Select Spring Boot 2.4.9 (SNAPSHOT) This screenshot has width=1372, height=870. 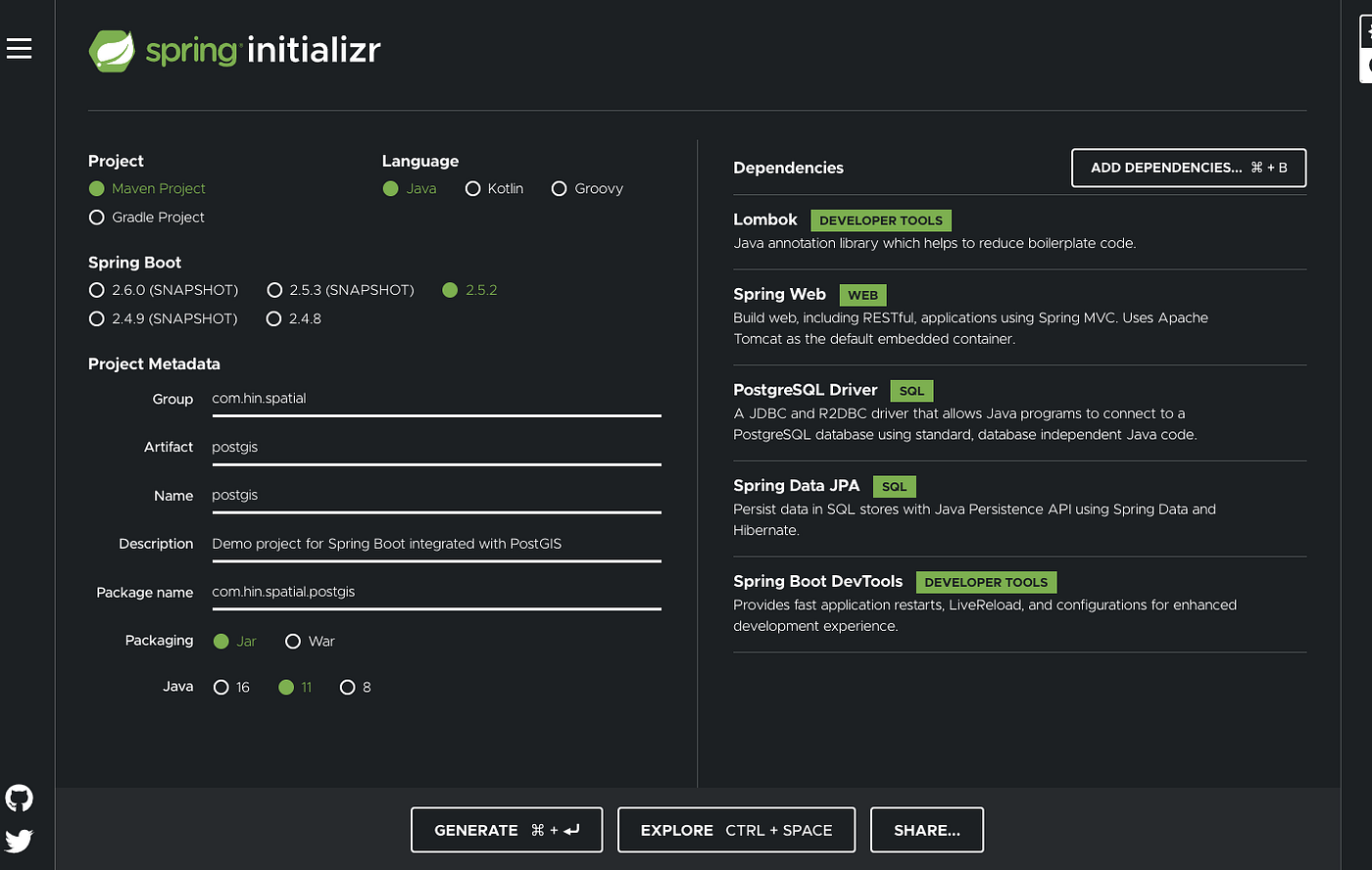164,318
